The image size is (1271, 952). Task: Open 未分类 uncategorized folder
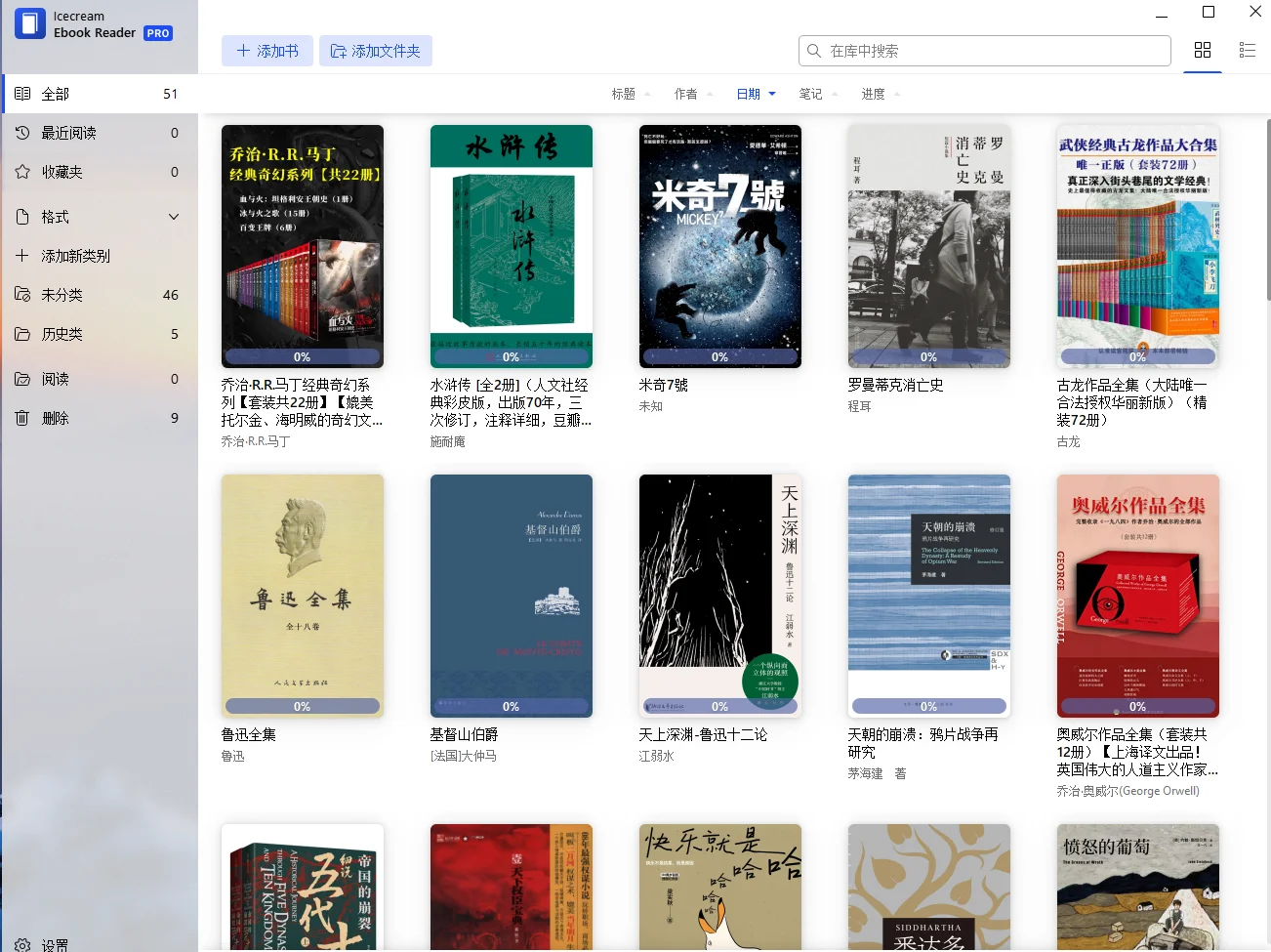pos(99,295)
